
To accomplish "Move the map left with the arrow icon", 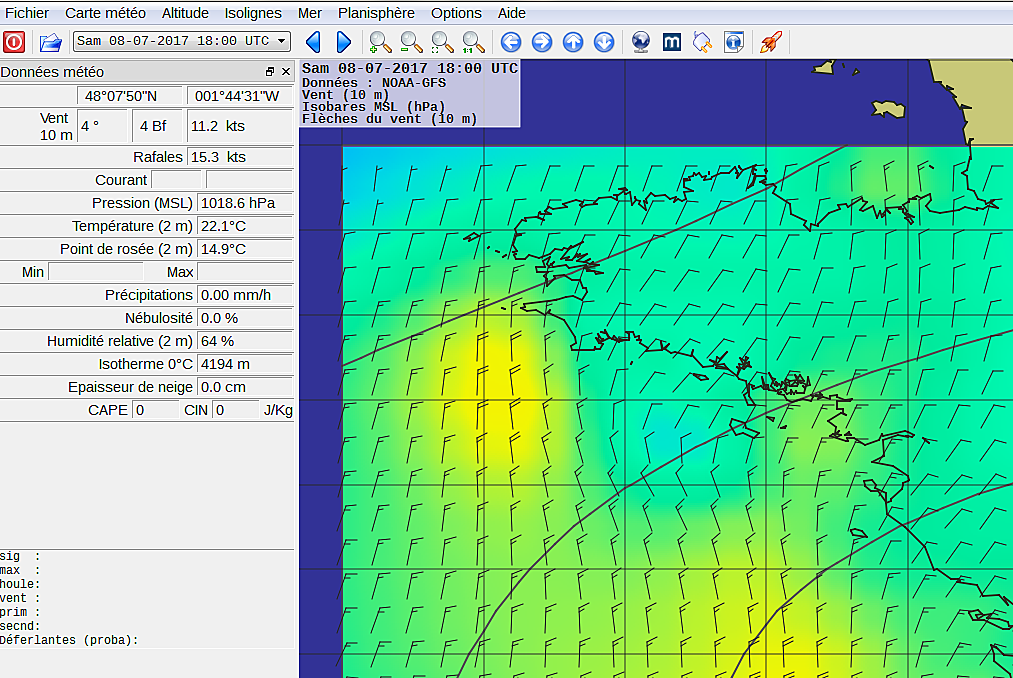I will coord(511,43).
